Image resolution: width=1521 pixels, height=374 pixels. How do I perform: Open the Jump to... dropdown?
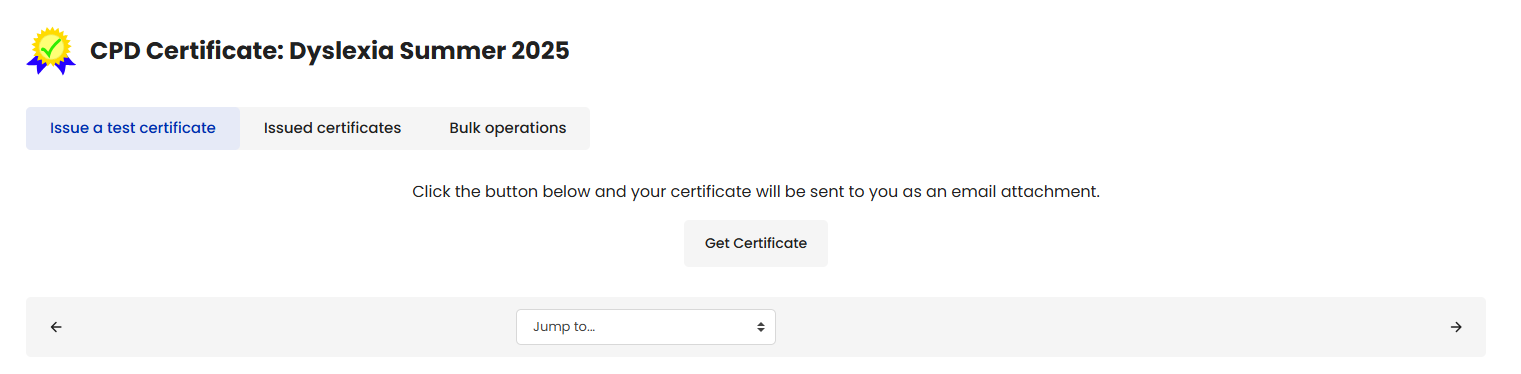point(646,327)
